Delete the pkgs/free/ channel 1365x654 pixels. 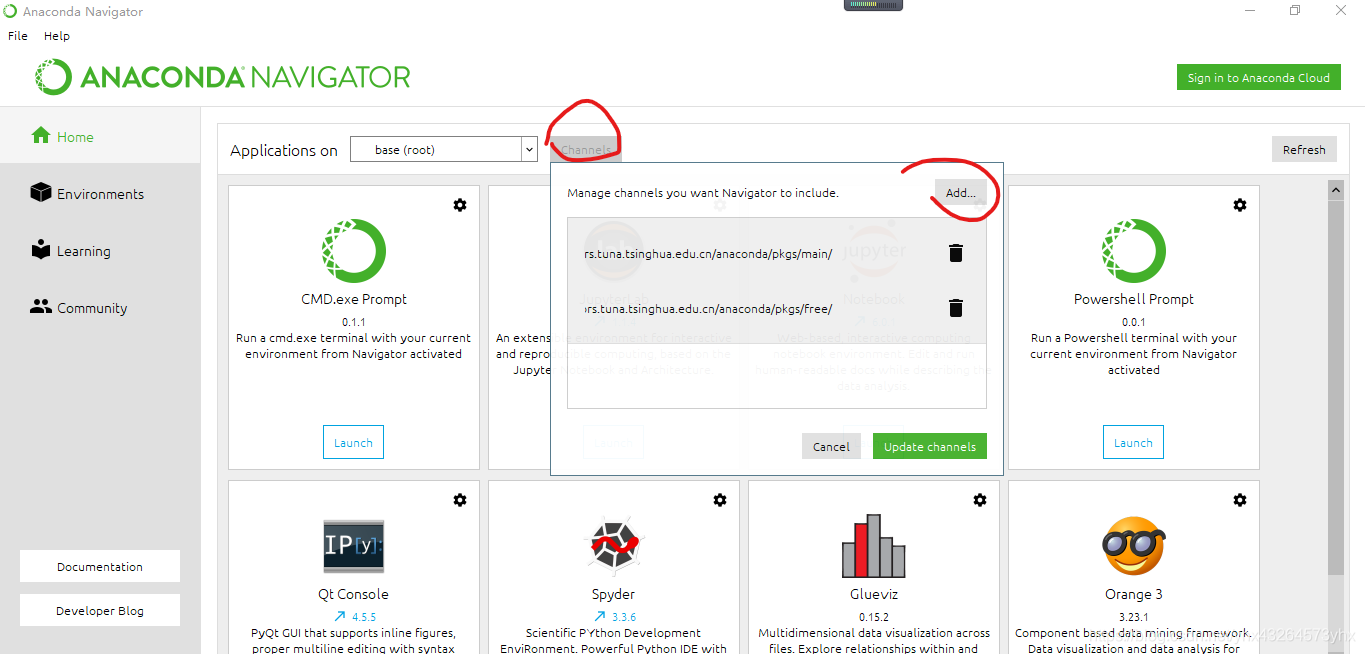(x=955, y=308)
